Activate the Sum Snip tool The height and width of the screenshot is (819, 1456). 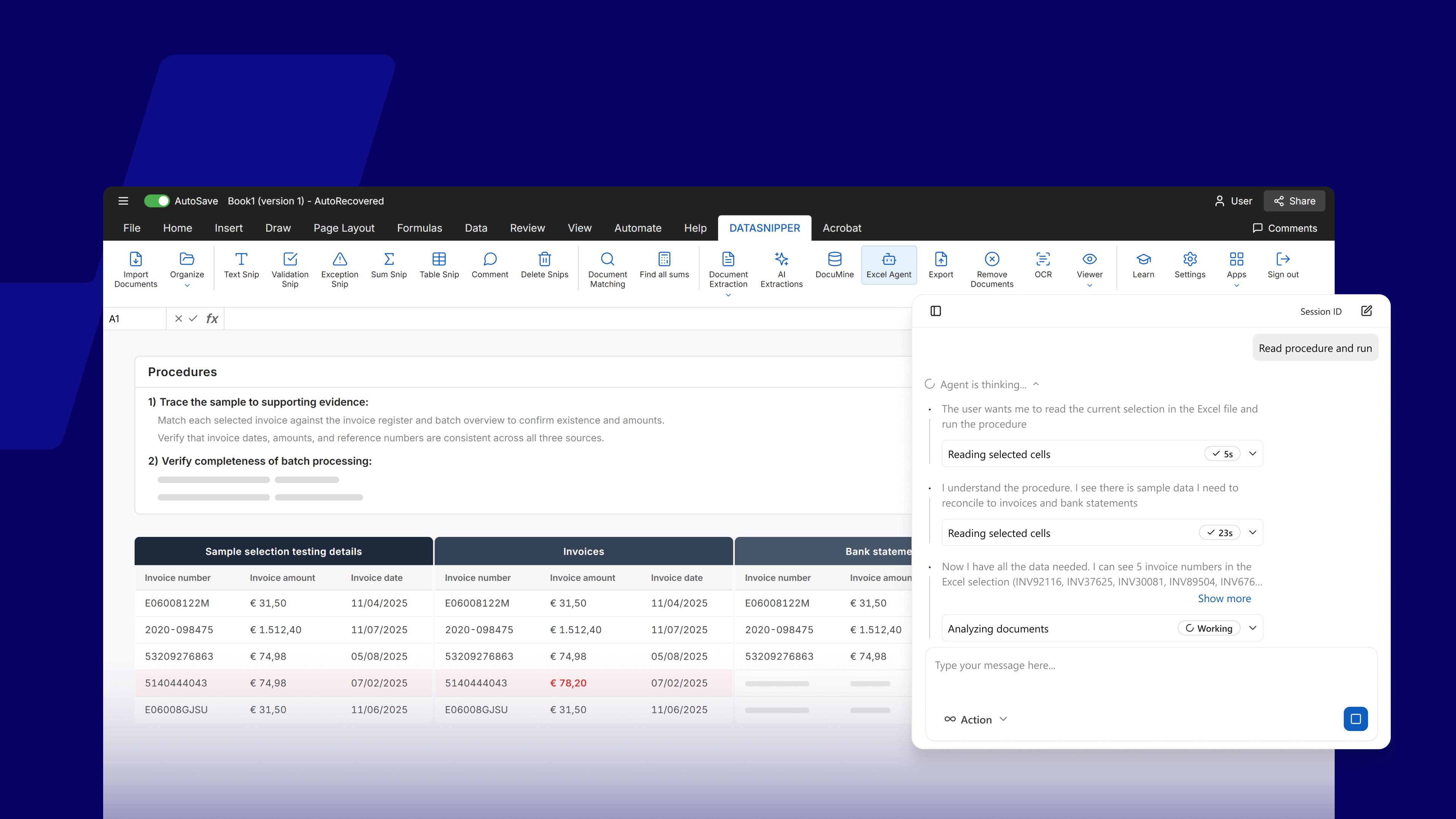(x=388, y=266)
